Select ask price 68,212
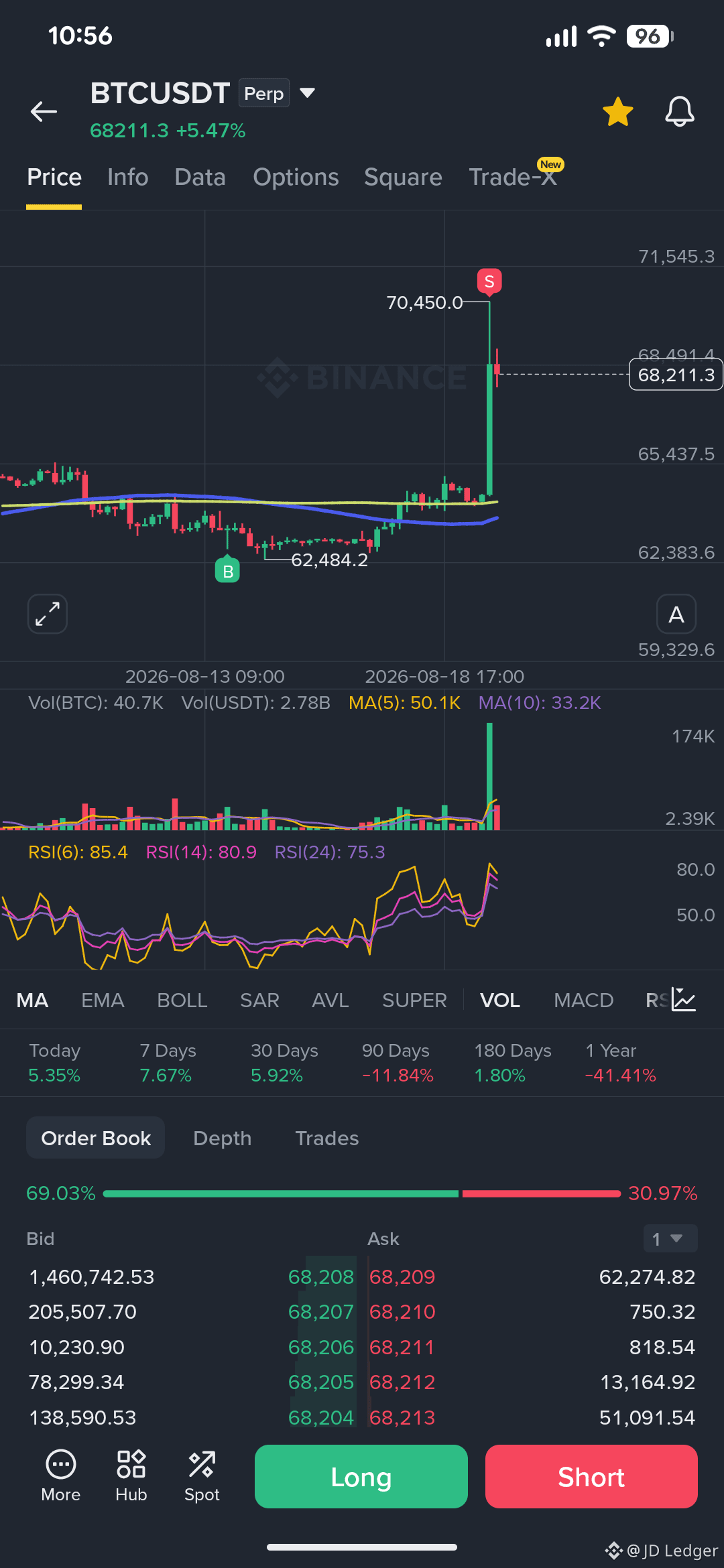 (402, 1382)
